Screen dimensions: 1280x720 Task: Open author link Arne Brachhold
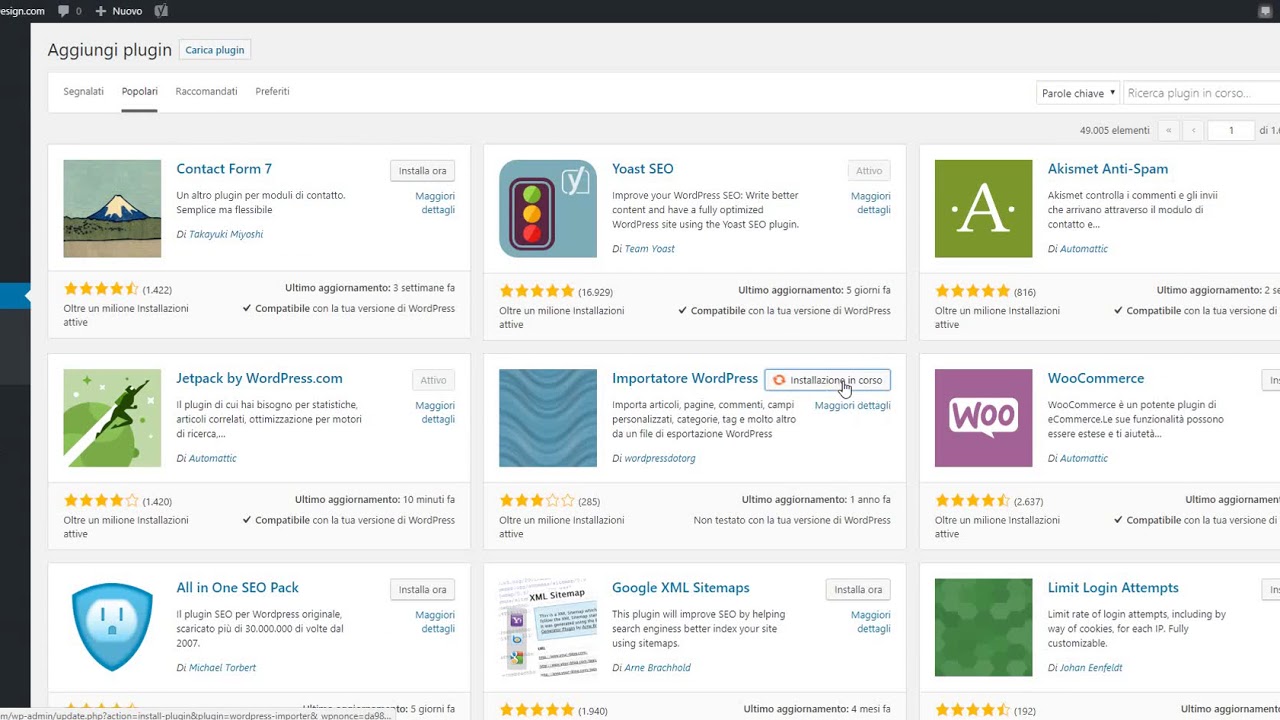pos(658,668)
